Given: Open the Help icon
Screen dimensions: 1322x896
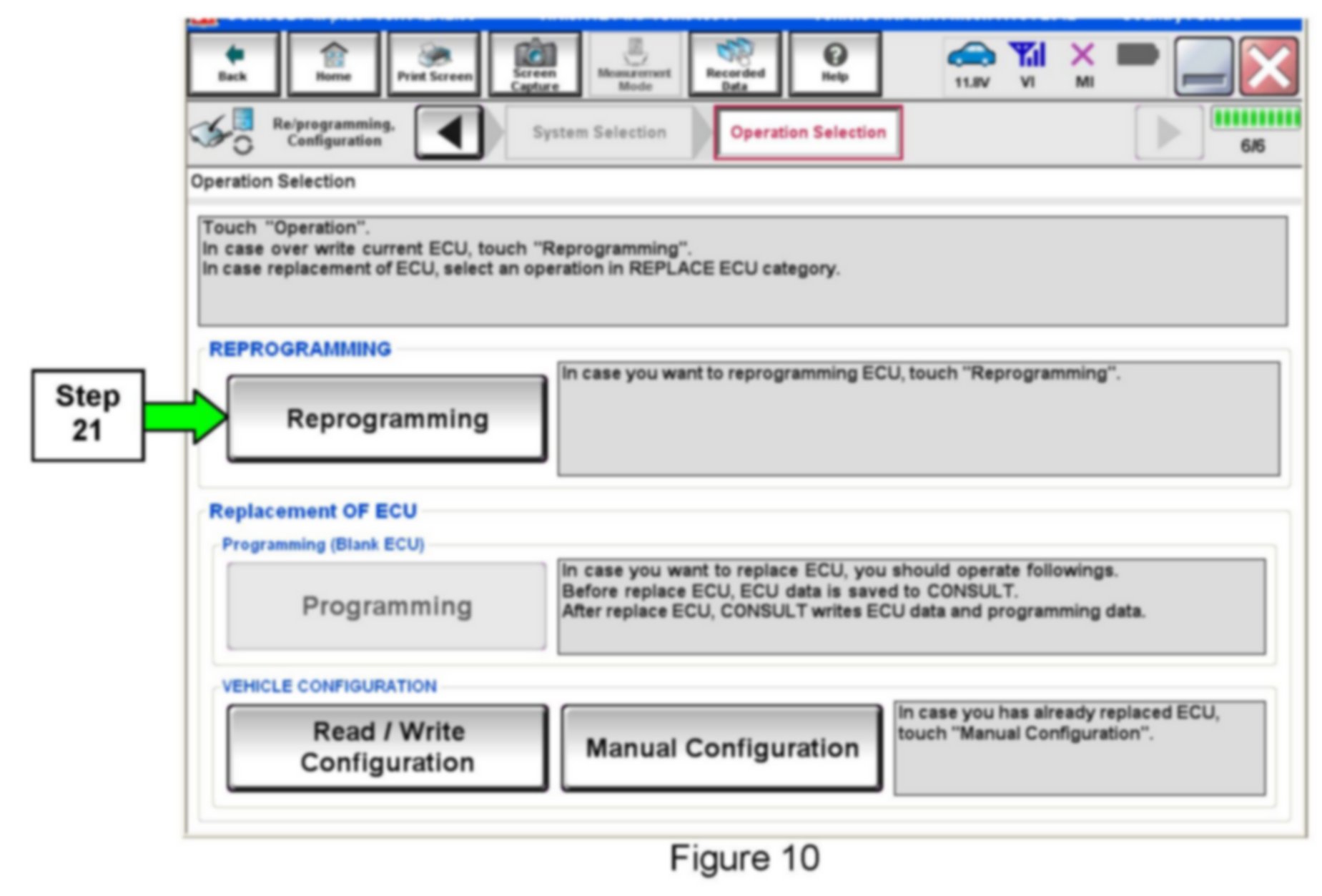Looking at the screenshot, I should click(834, 64).
